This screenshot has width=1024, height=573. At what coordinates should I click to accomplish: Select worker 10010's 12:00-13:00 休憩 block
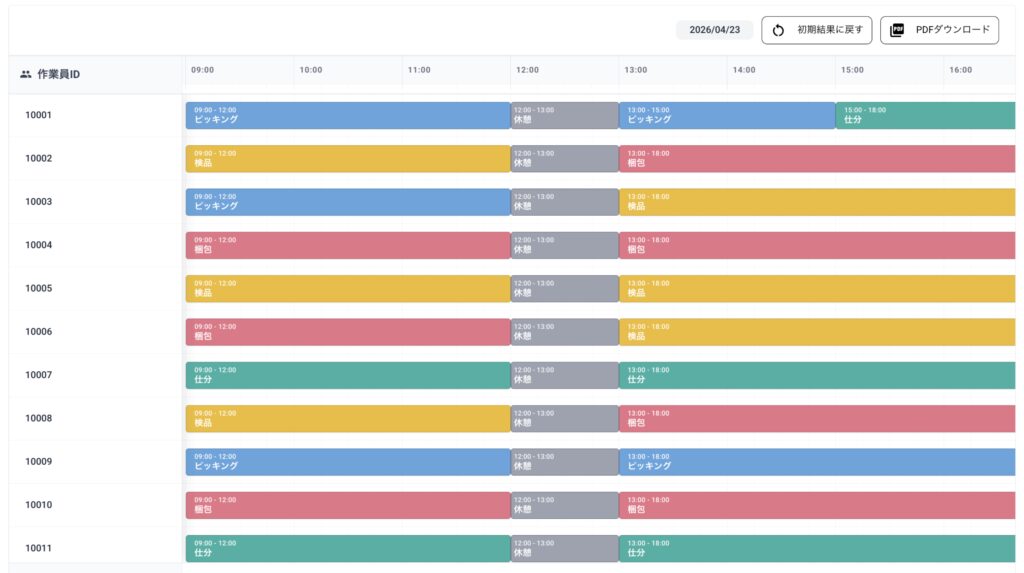(x=564, y=505)
